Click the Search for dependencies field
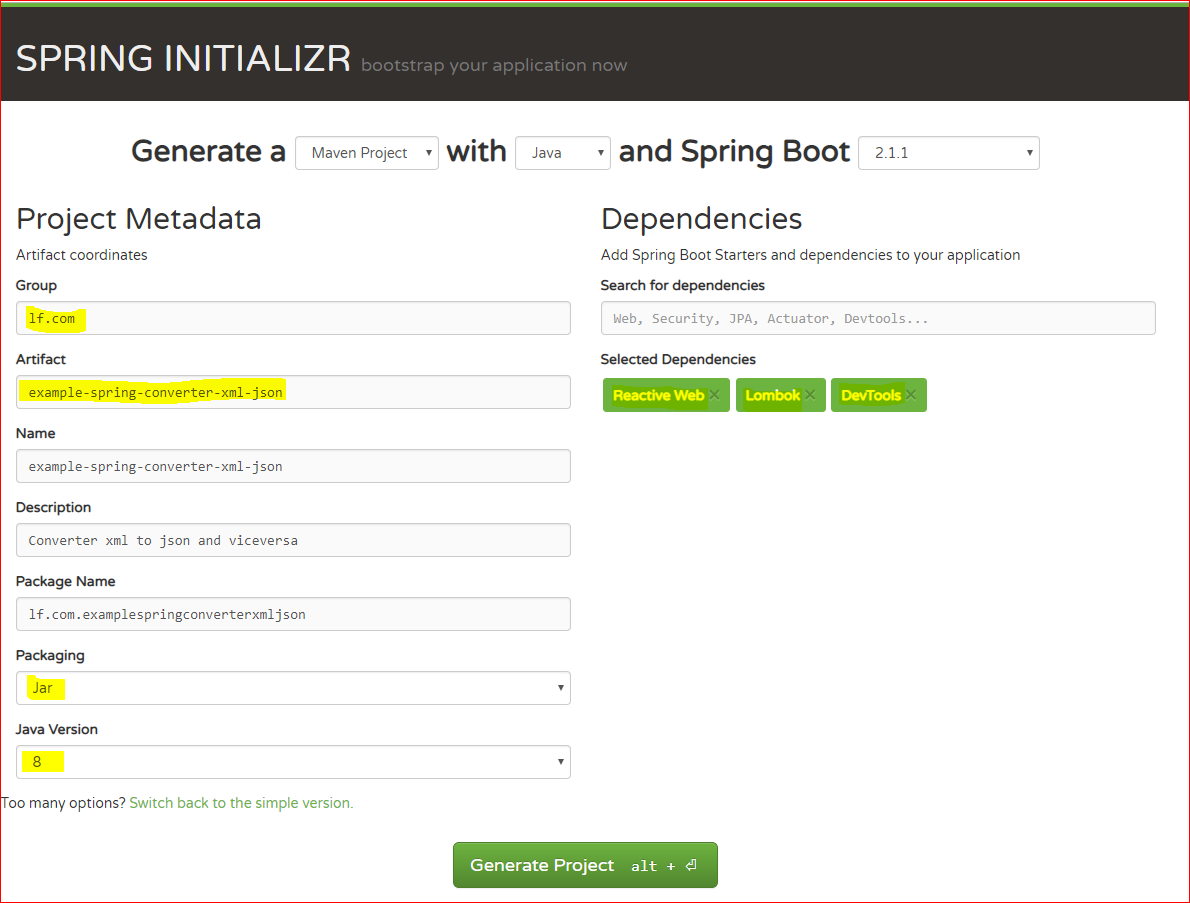 pos(878,318)
